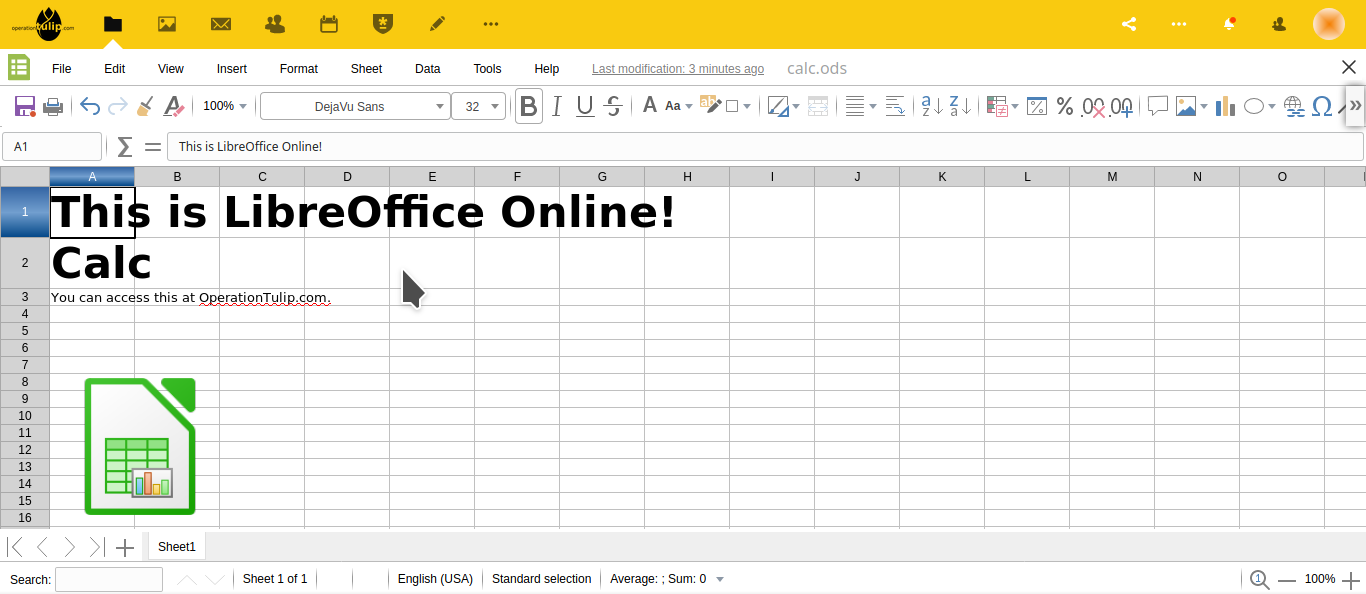The height and width of the screenshot is (594, 1366).
Task: Set font color with the A icon
Action: click(650, 106)
